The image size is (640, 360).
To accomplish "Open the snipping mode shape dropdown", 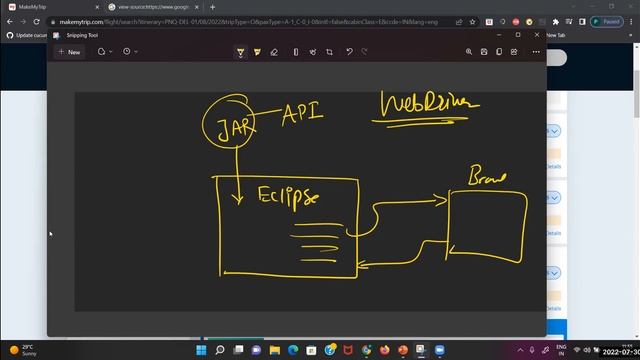I will click(x=104, y=52).
